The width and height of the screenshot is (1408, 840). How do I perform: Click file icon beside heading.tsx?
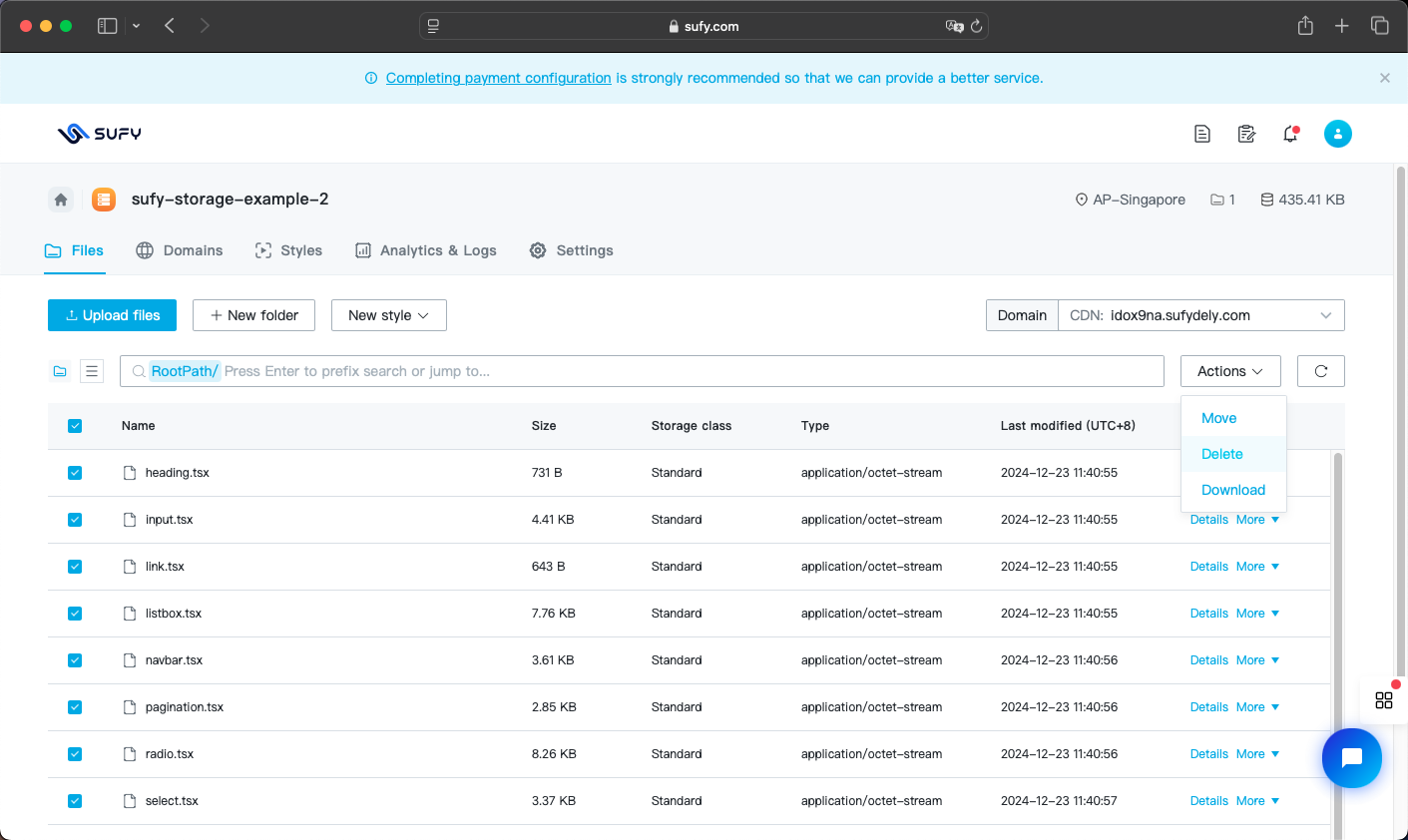[130, 473]
